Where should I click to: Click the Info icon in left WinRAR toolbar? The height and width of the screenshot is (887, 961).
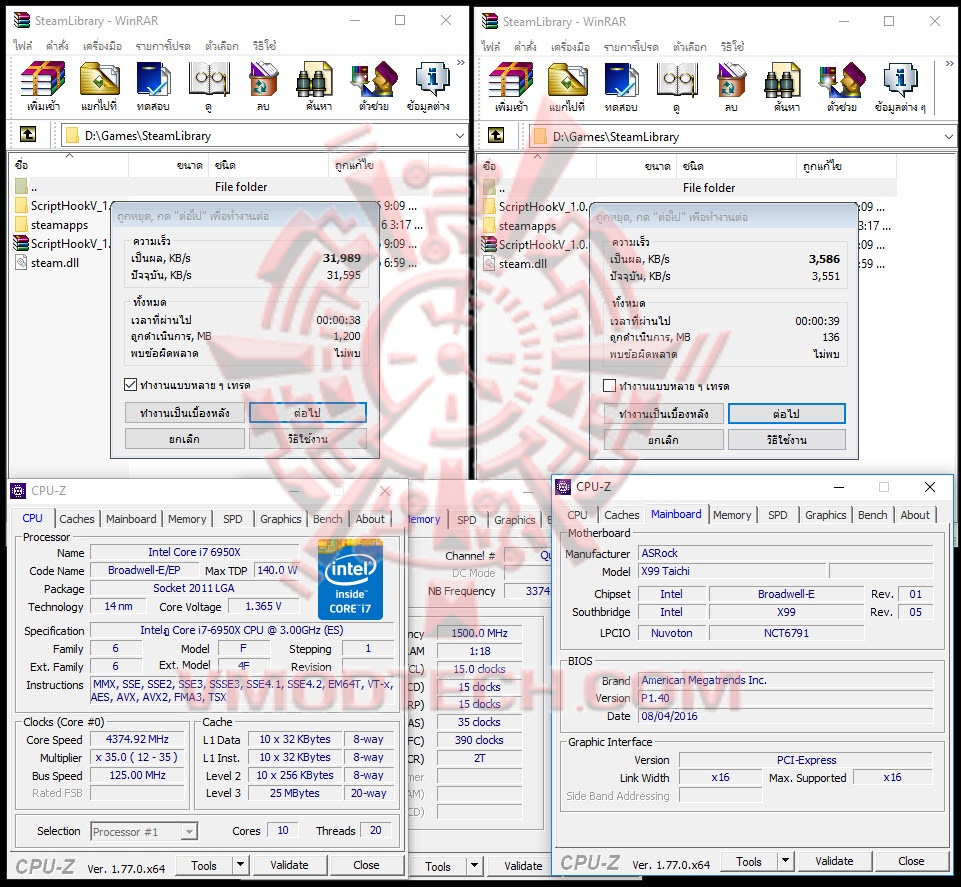click(431, 80)
